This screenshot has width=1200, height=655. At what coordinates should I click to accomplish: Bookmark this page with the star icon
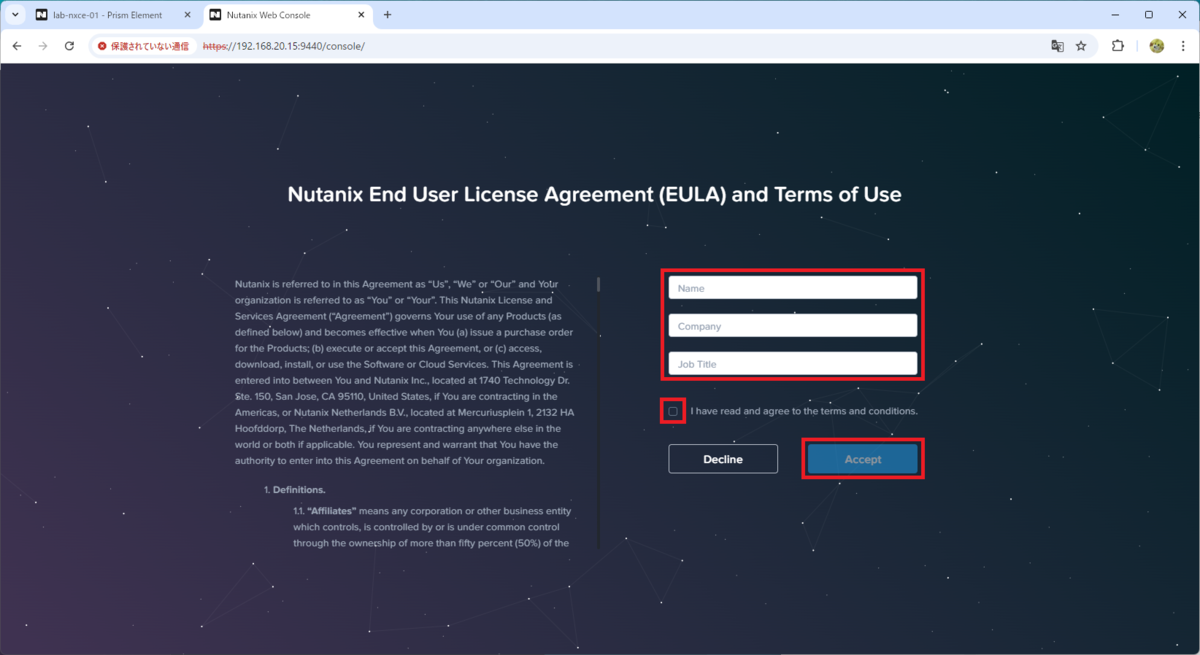[1081, 46]
